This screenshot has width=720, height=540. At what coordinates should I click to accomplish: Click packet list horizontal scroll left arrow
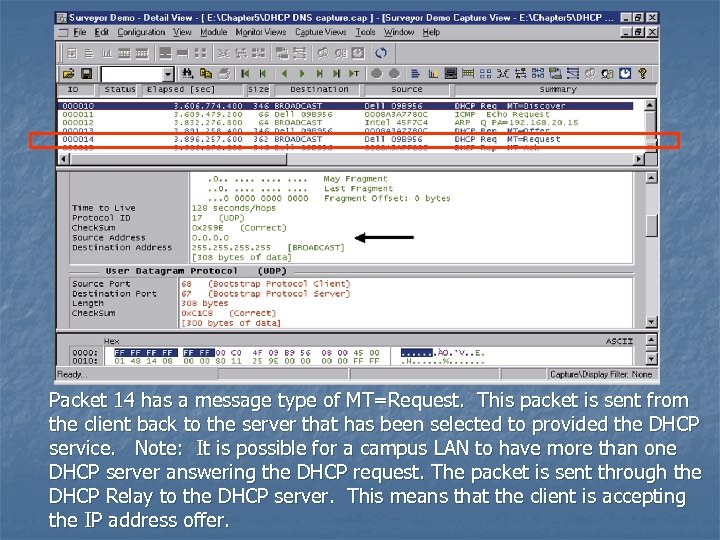[x=64, y=159]
